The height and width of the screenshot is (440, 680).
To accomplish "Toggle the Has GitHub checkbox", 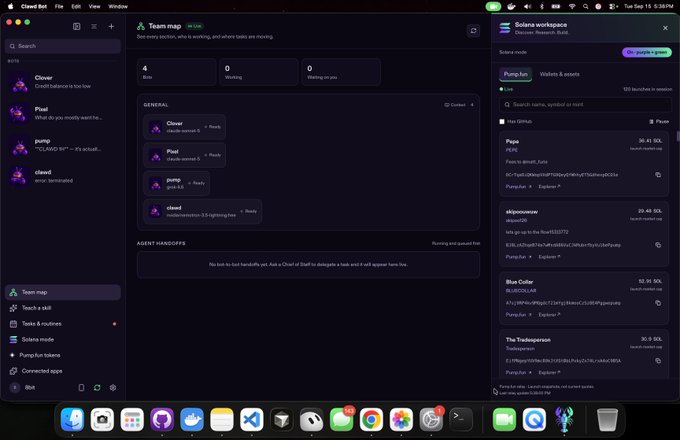I will 502,121.
